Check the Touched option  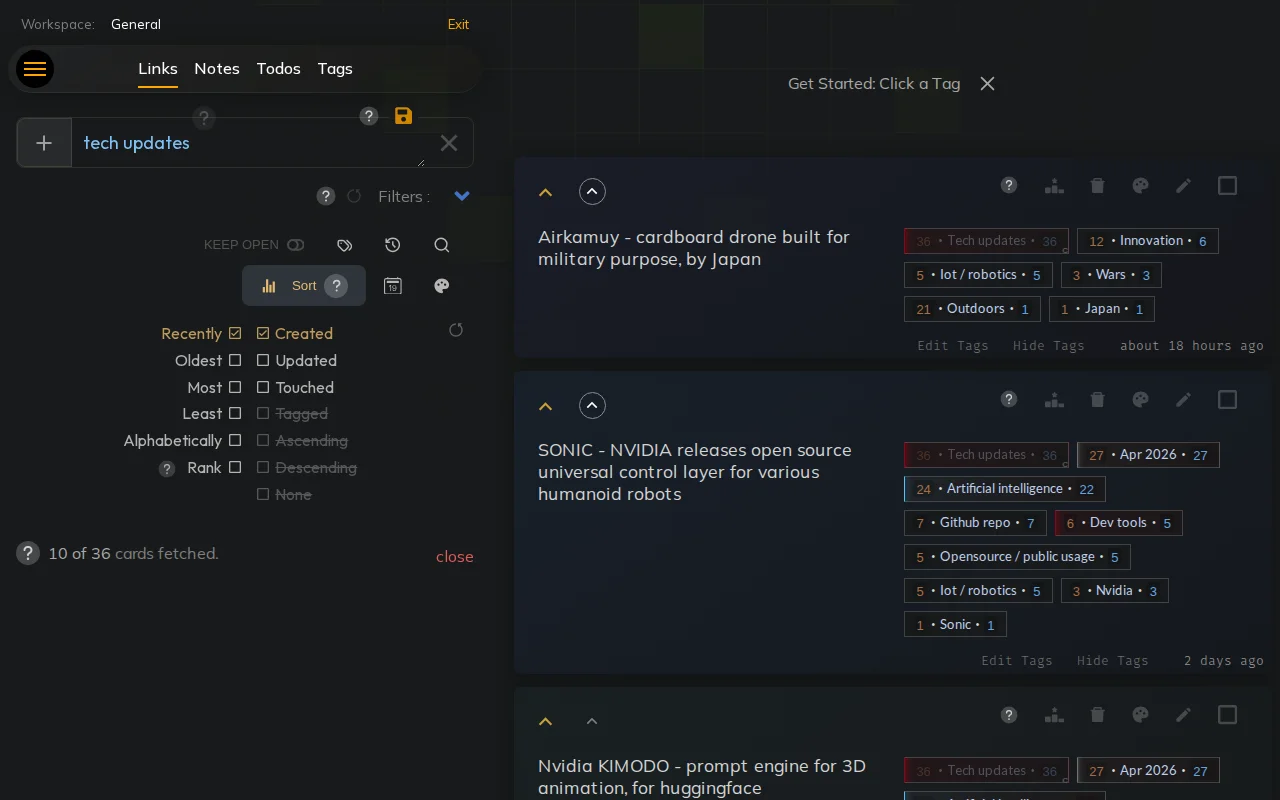(x=263, y=387)
